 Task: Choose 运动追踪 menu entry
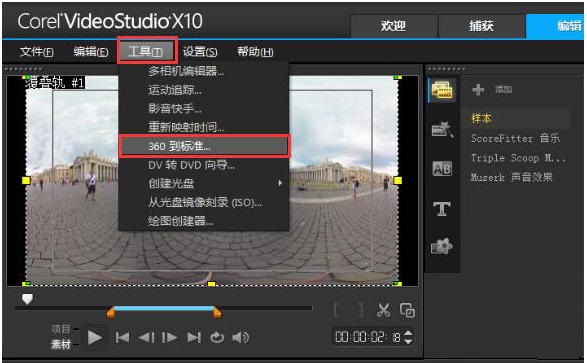204,90
